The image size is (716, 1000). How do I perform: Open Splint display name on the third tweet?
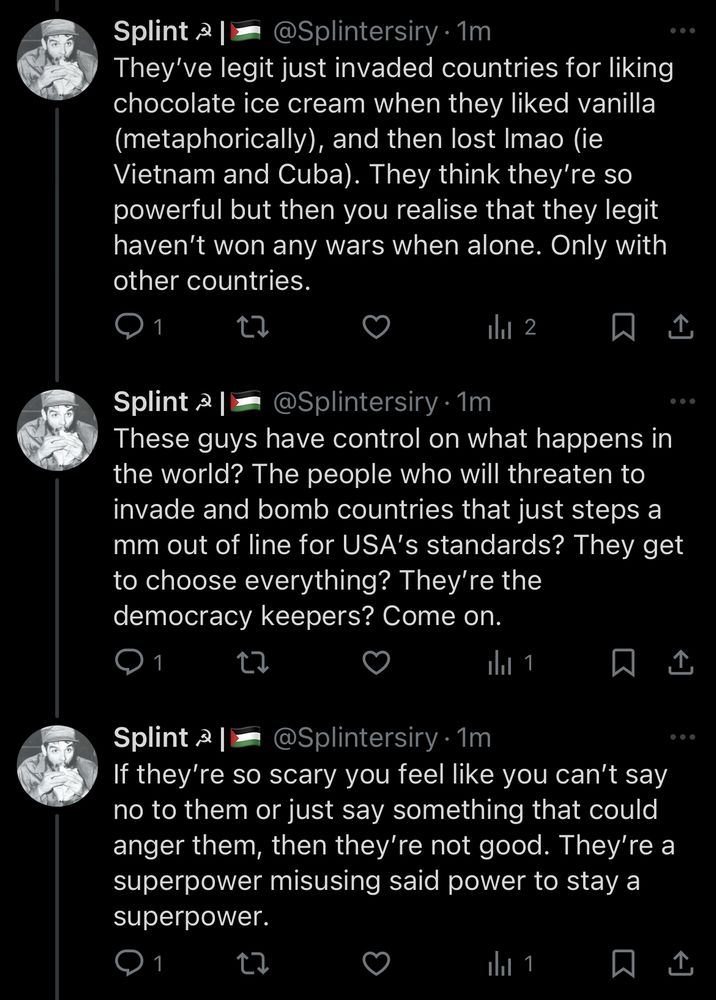150,738
